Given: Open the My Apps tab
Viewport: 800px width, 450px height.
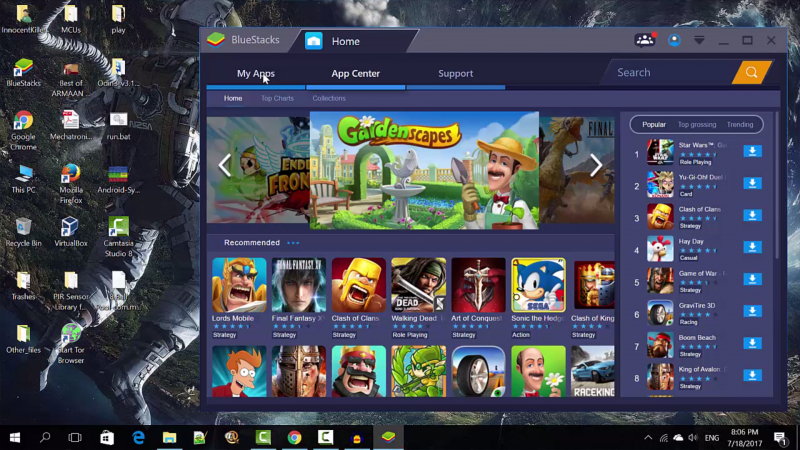Looking at the screenshot, I should click(256, 73).
